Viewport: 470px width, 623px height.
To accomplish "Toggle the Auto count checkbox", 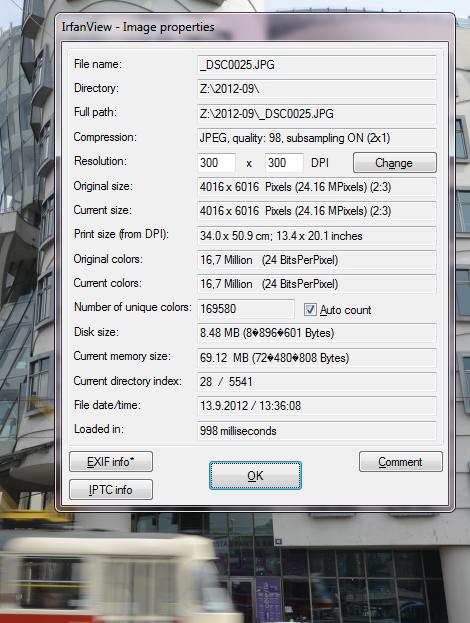I will click(310, 310).
